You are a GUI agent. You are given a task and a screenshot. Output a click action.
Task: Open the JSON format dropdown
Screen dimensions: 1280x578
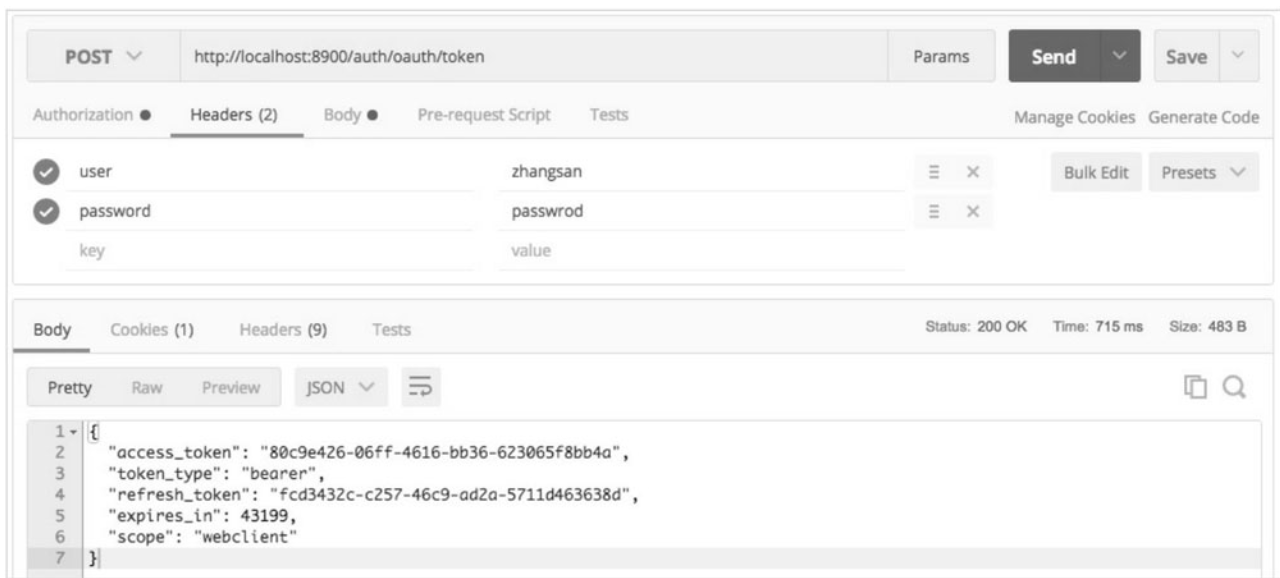(x=342, y=386)
